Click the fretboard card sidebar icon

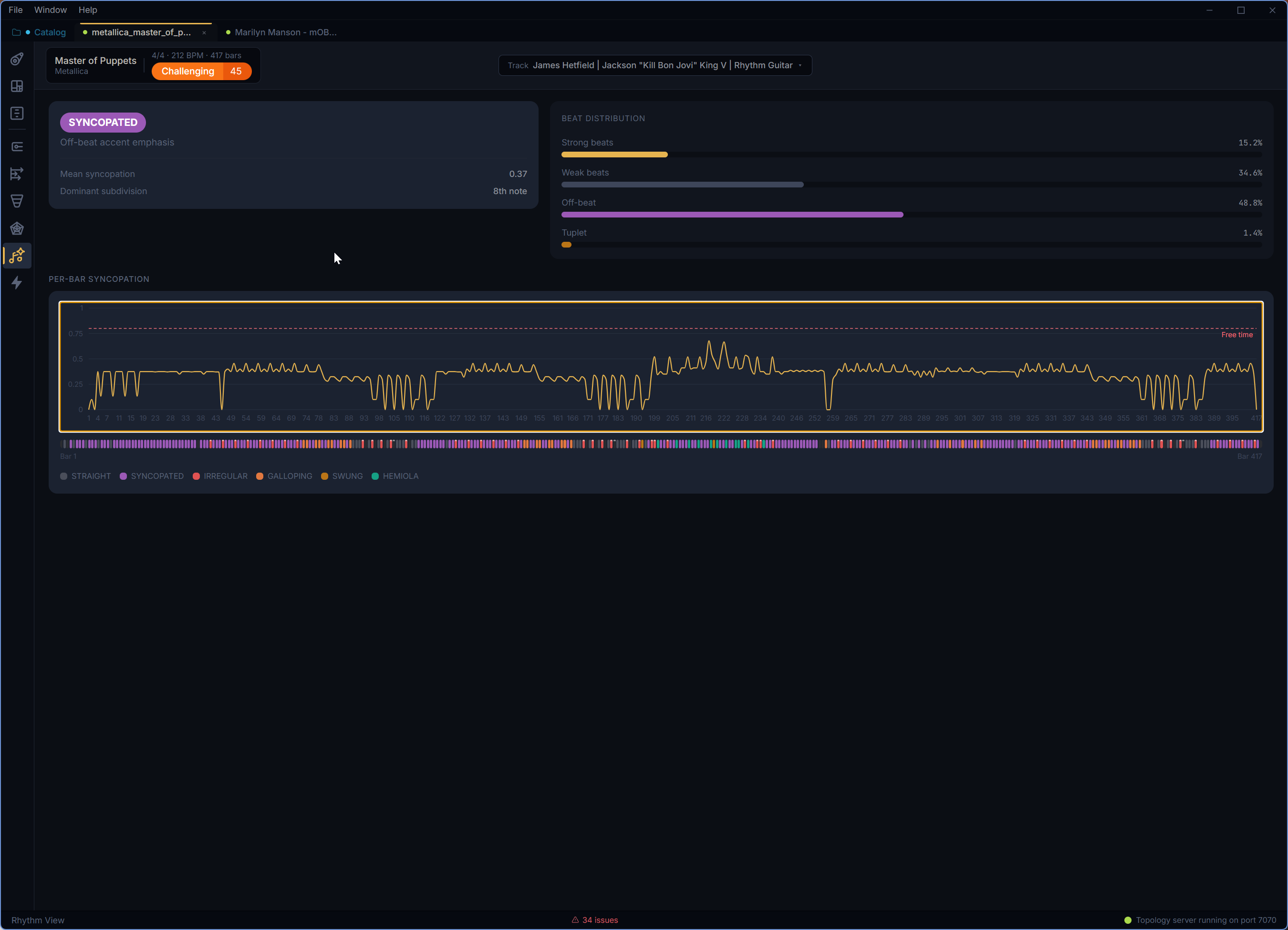[x=17, y=146]
